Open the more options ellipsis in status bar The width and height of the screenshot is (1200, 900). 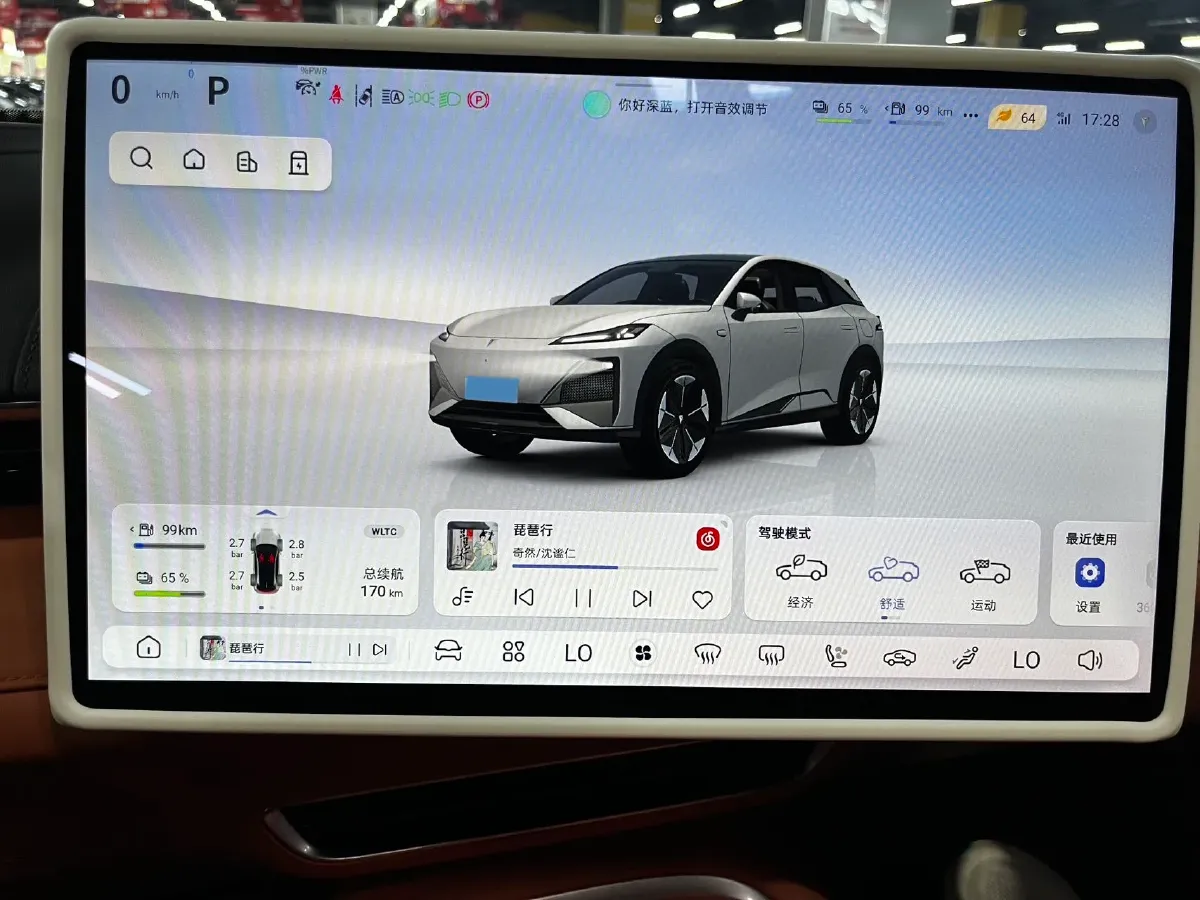point(970,116)
